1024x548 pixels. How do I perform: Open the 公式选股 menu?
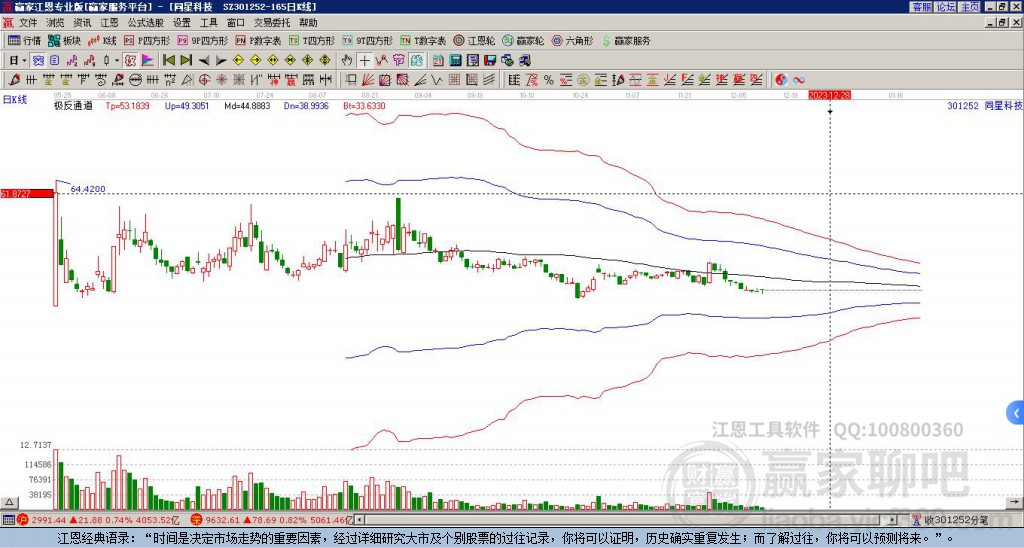pos(146,23)
